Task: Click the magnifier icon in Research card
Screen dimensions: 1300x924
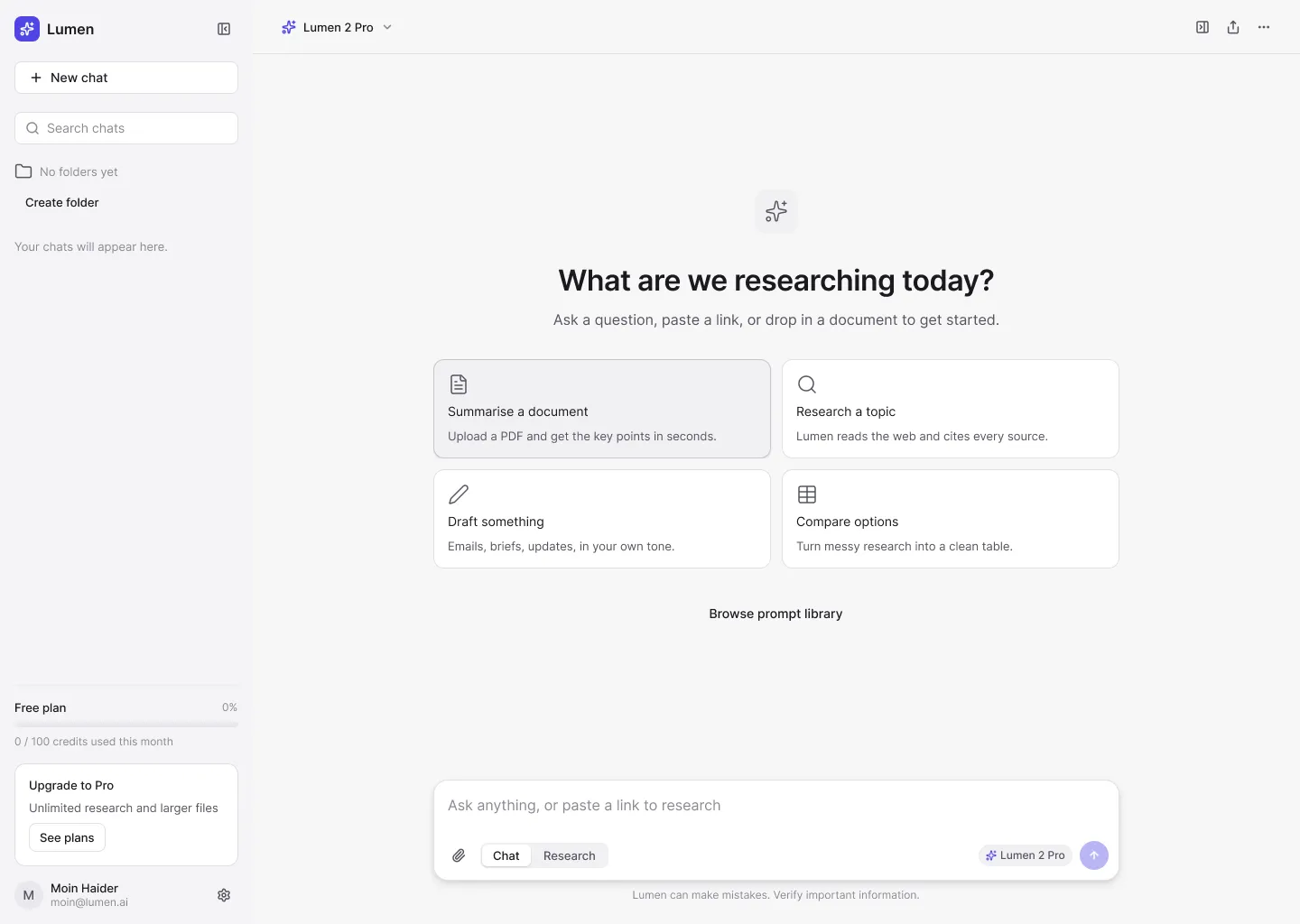Action: pos(807,384)
